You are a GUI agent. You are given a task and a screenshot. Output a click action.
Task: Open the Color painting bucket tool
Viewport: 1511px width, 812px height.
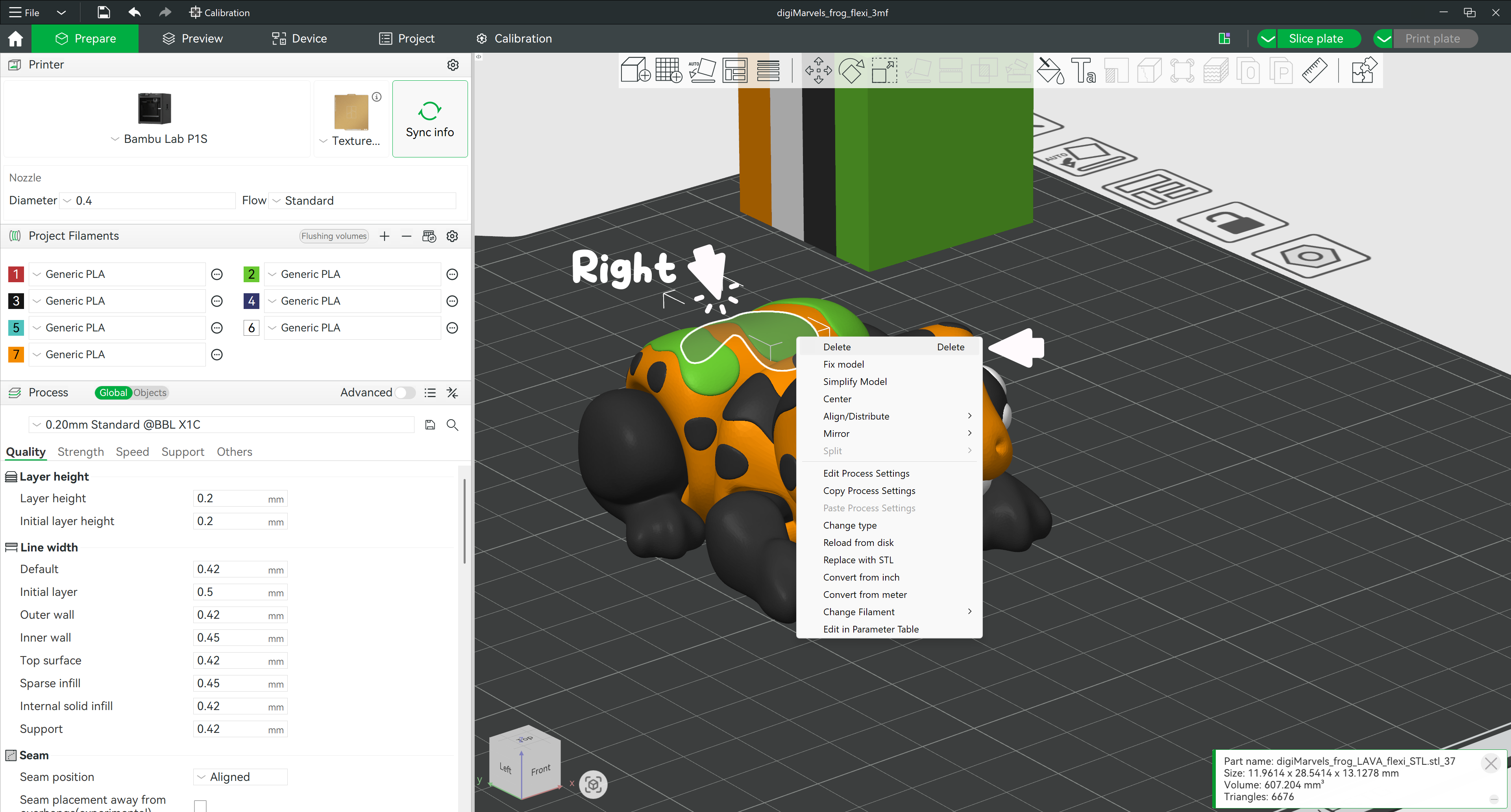coord(1050,70)
